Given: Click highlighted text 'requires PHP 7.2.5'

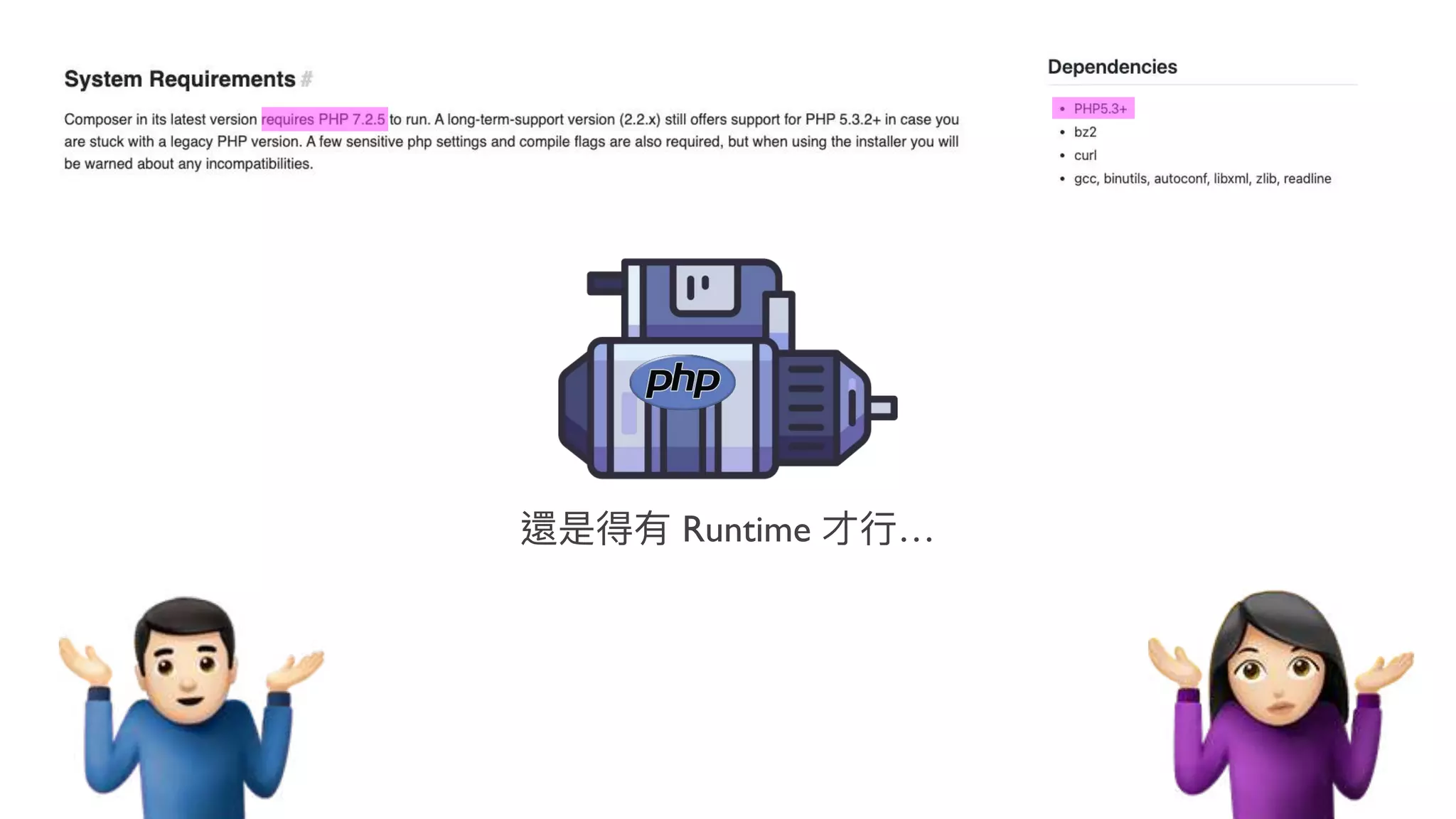Looking at the screenshot, I should point(324,119).
